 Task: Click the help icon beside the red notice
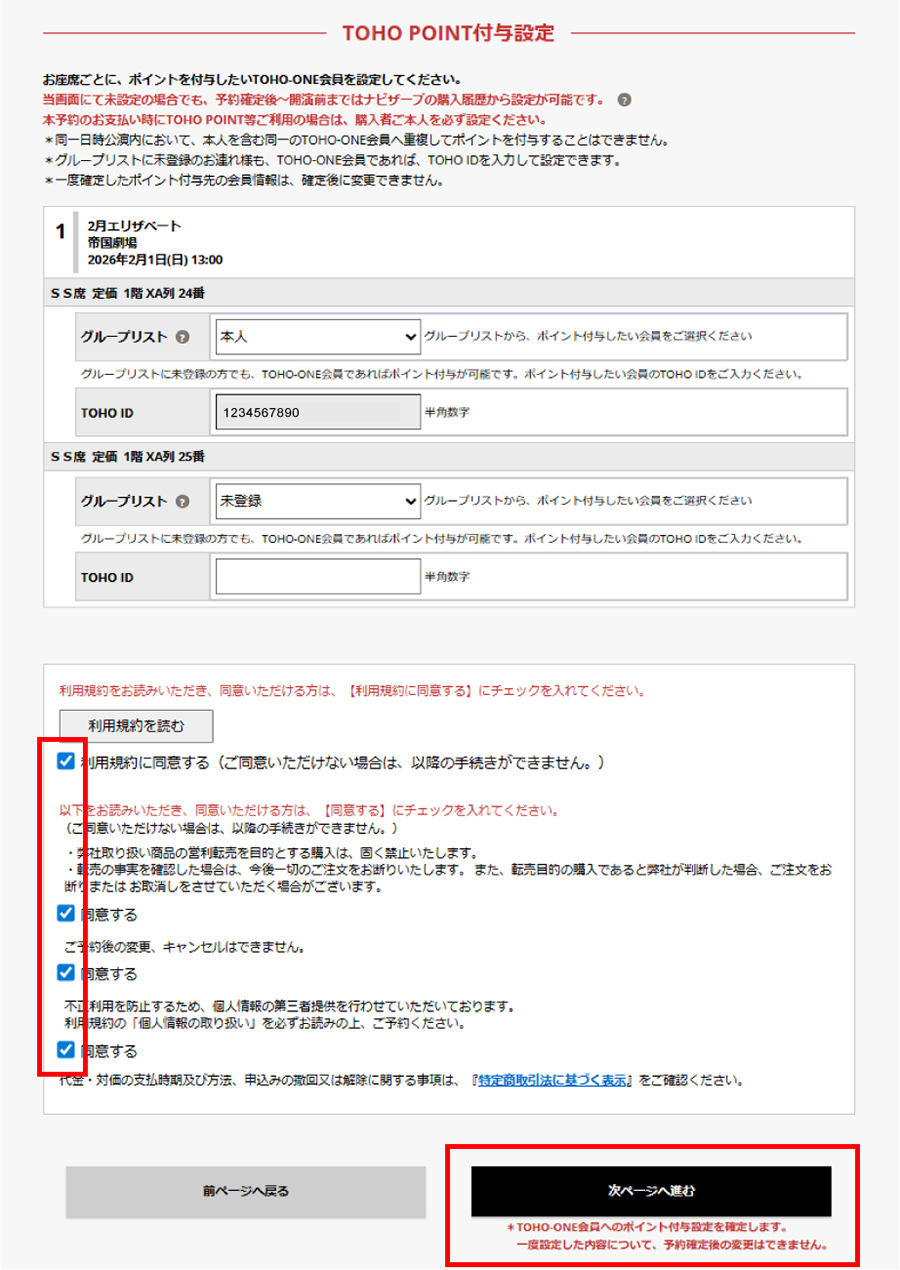coord(624,100)
